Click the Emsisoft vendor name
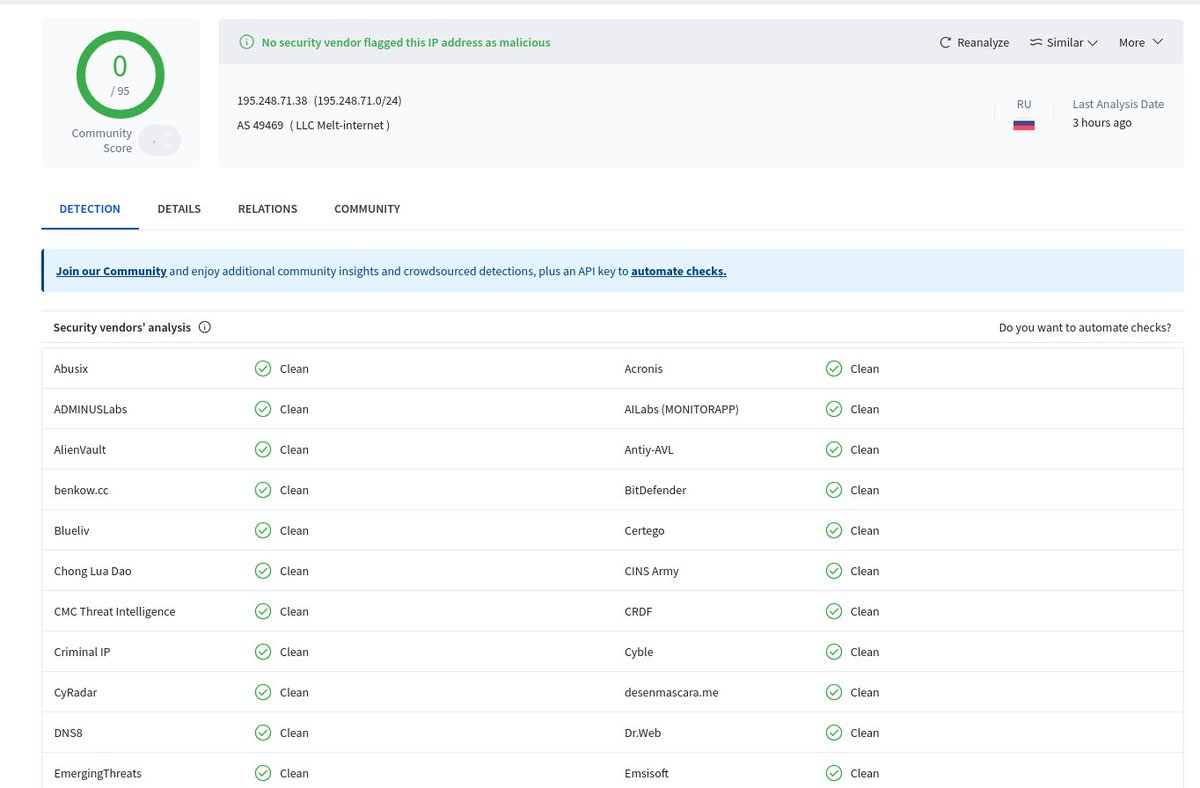Viewport: 1200px width, 788px height. [x=646, y=774]
